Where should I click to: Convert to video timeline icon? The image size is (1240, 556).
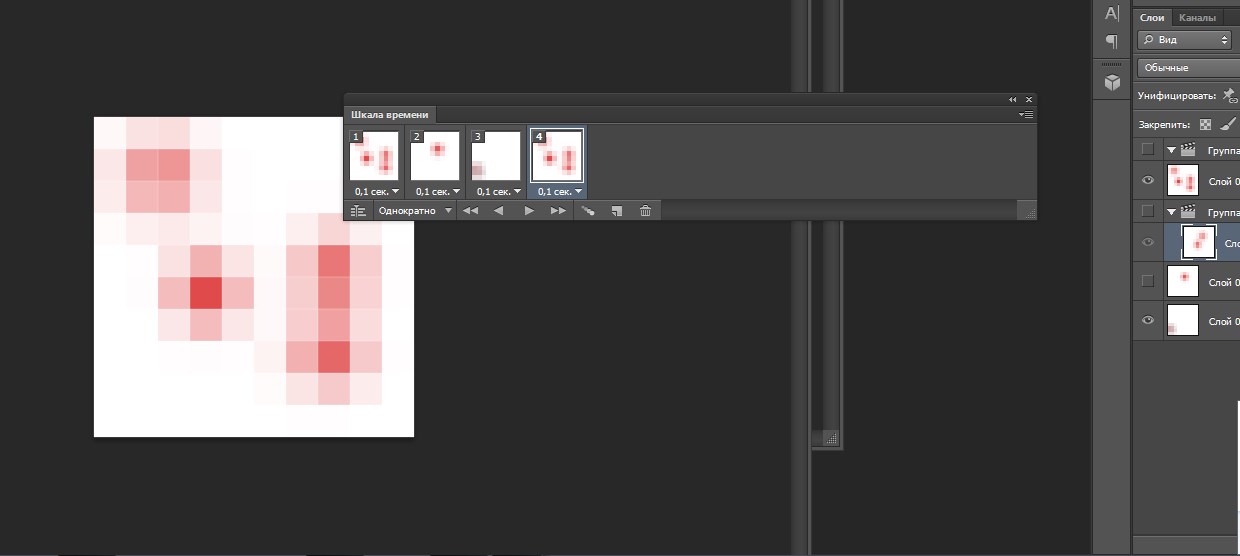(x=358, y=211)
